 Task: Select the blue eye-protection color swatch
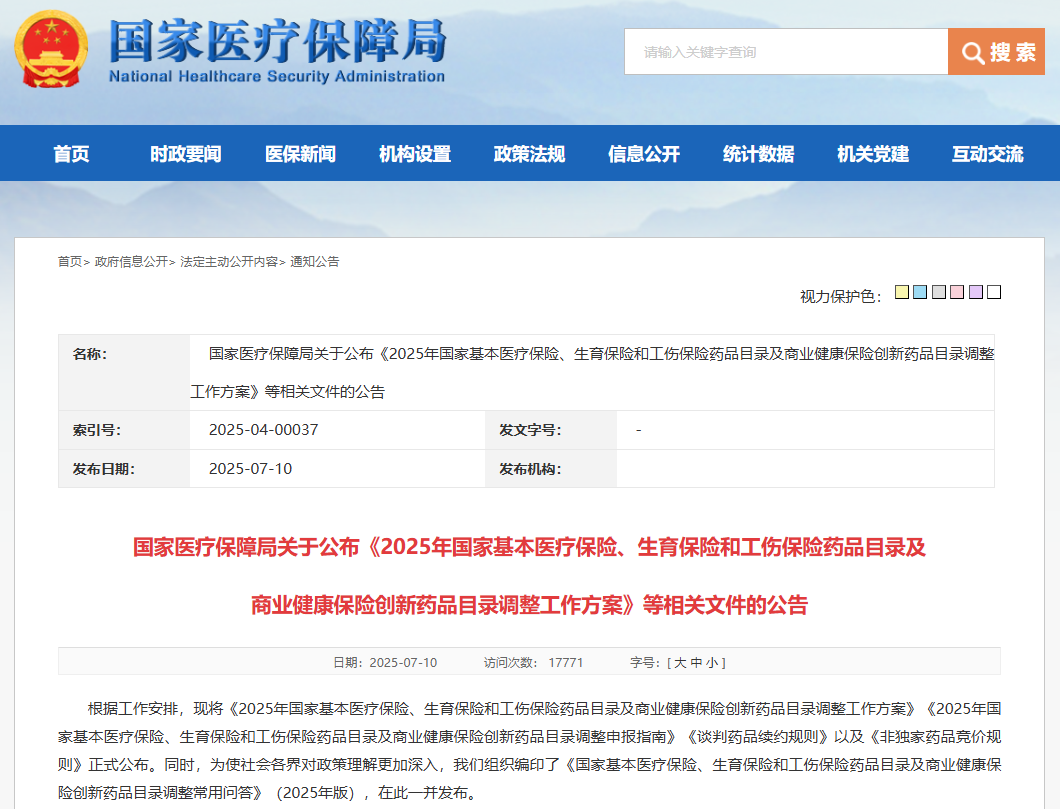(x=920, y=292)
